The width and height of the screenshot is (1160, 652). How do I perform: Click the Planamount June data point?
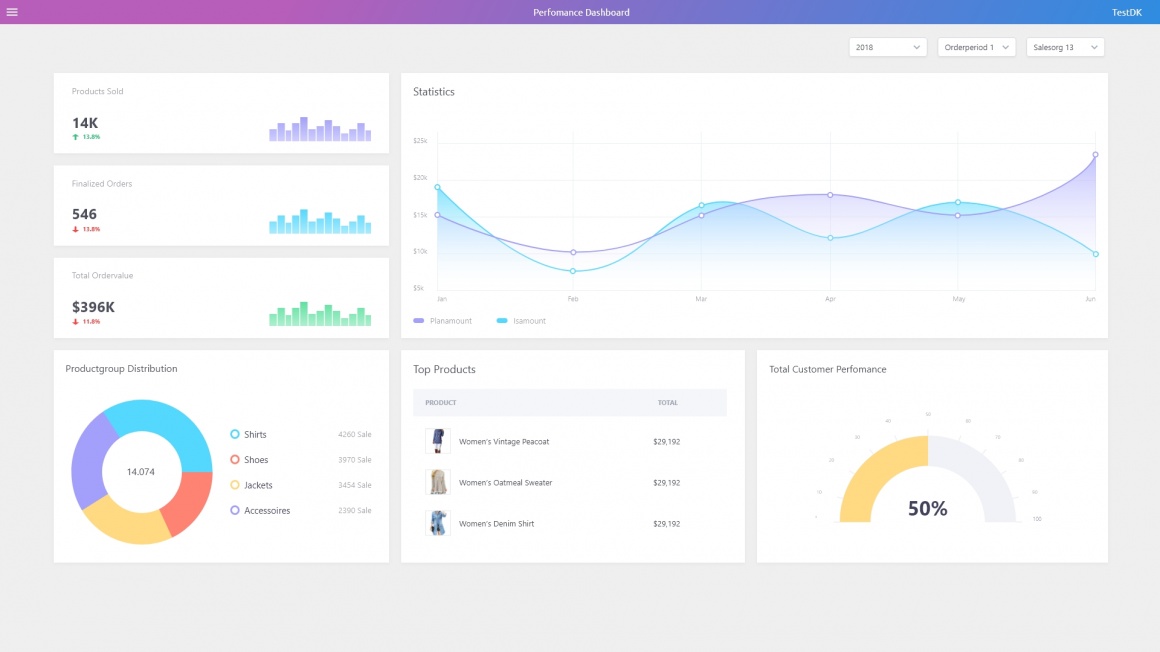tap(1096, 155)
